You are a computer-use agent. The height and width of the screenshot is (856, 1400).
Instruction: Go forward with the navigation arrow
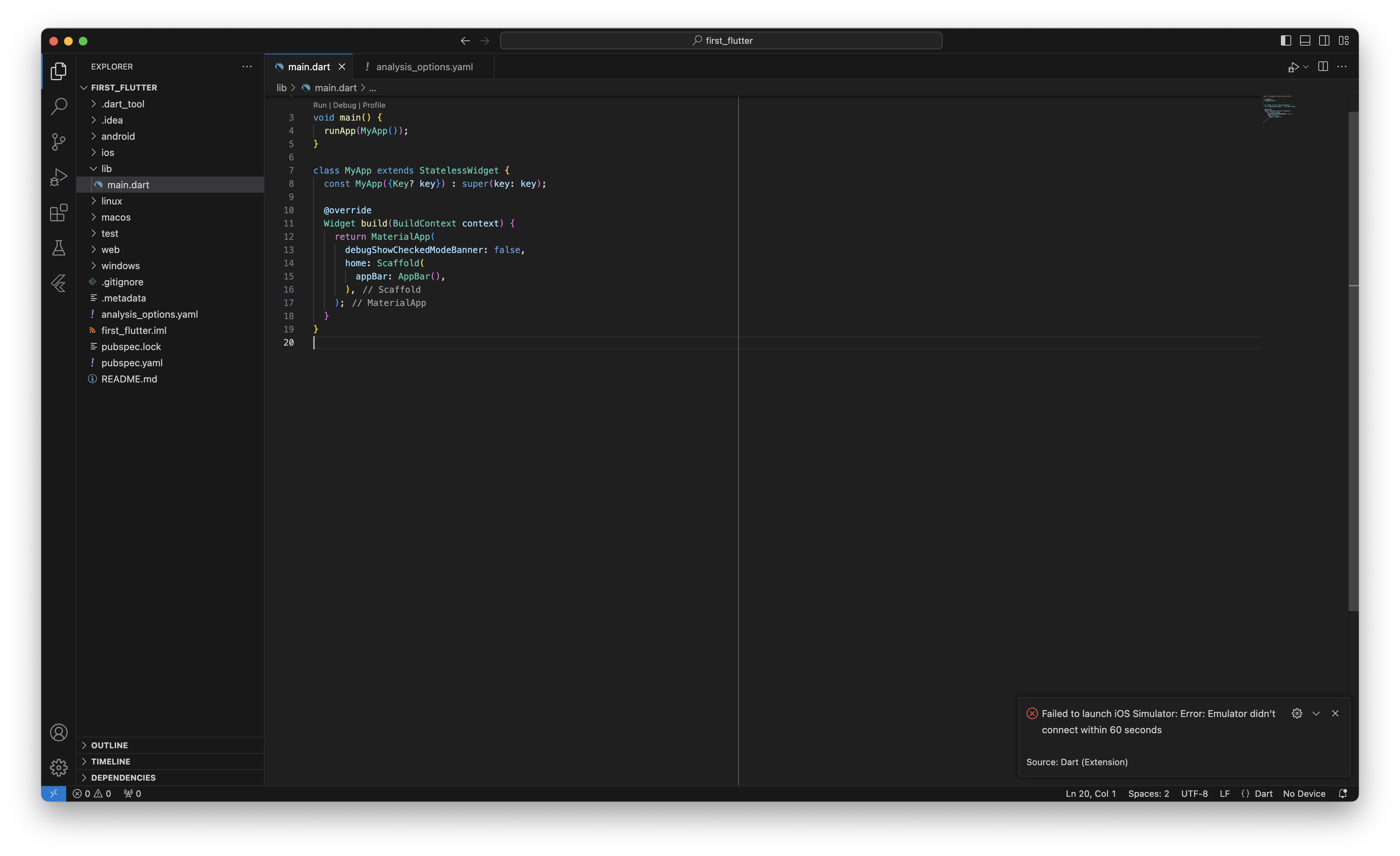coord(485,40)
